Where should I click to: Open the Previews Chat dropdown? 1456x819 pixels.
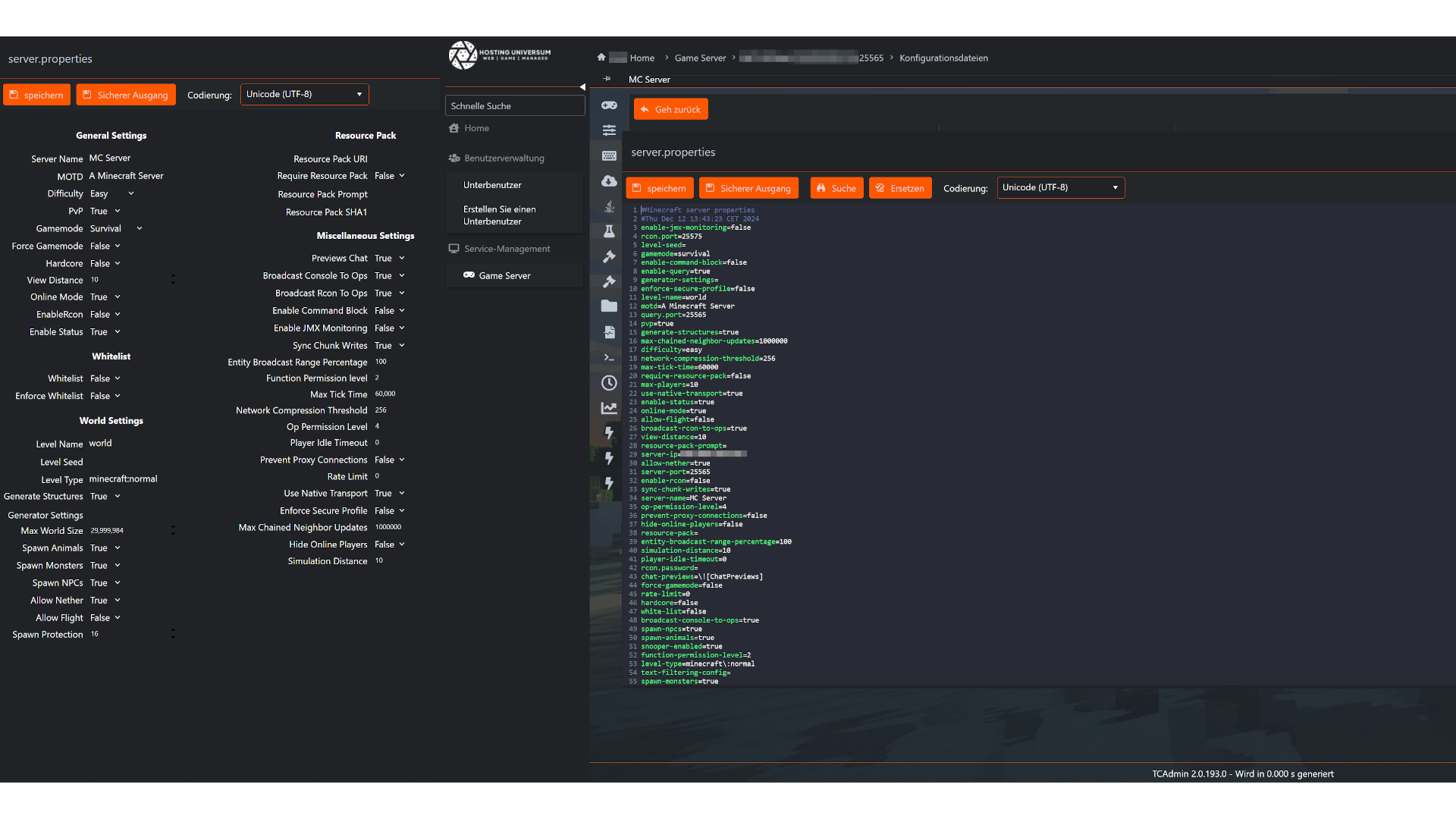point(390,259)
